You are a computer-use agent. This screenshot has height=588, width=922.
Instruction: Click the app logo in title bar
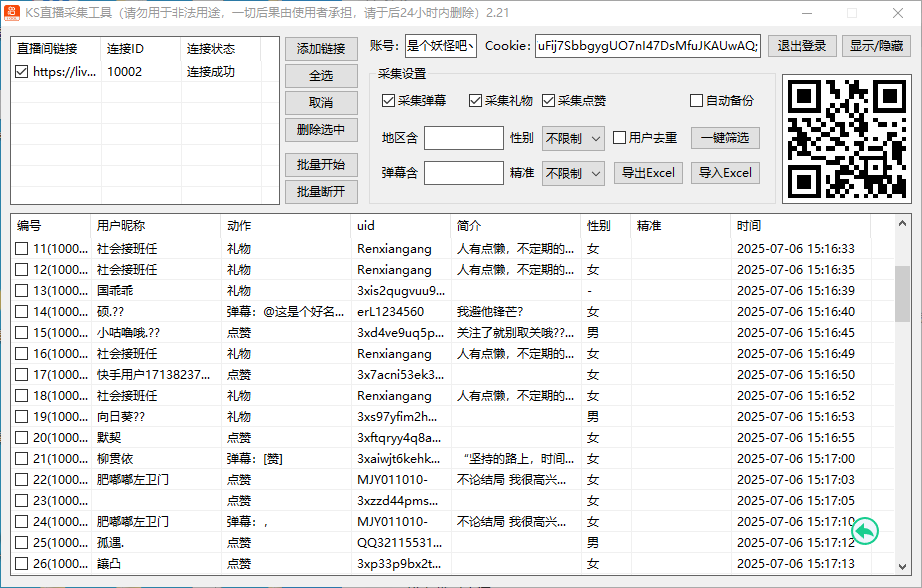[13, 14]
